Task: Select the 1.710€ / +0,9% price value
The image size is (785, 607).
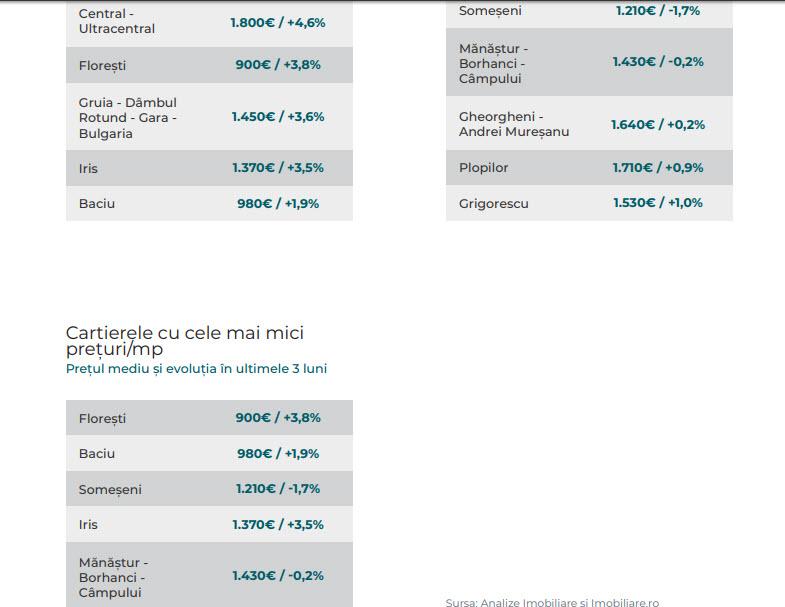Action: [x=658, y=168]
